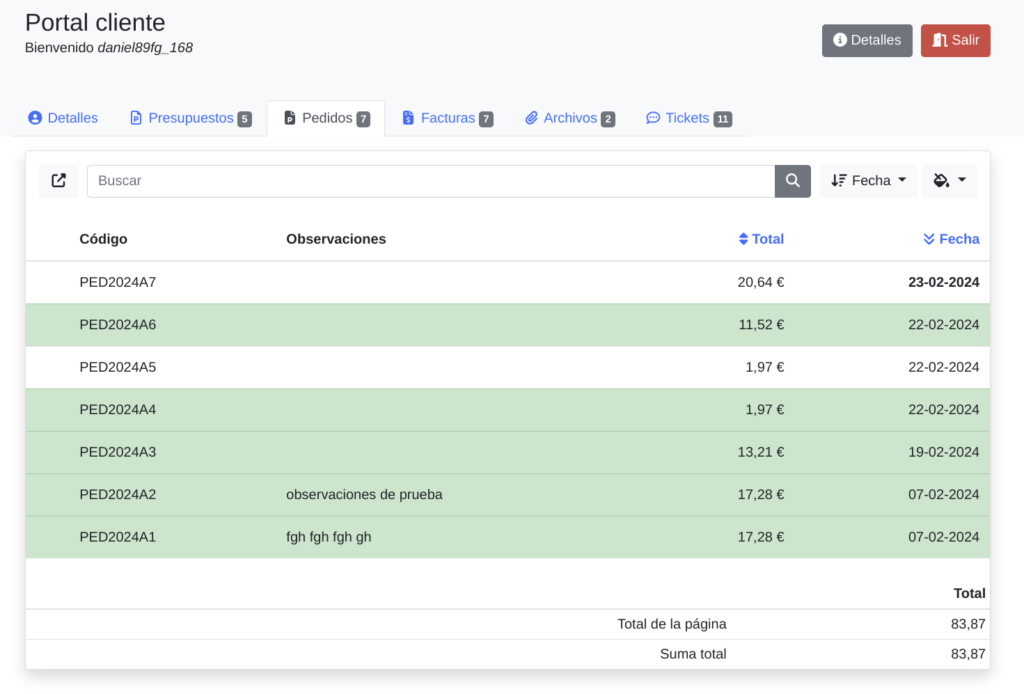The image size is (1024, 694).
Task: Click the external link export icon button
Action: [58, 181]
